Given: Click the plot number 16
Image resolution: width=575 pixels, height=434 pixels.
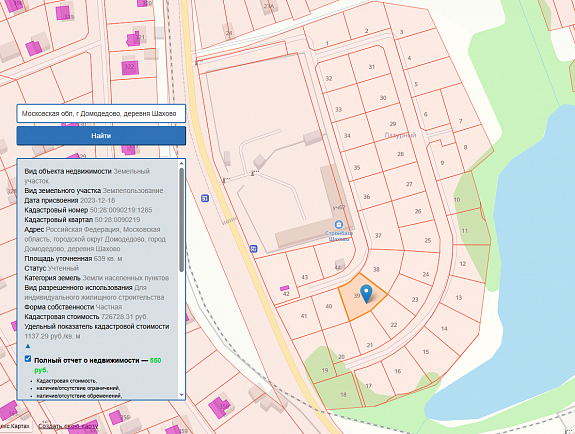Looking at the screenshot, I should coord(398,371).
